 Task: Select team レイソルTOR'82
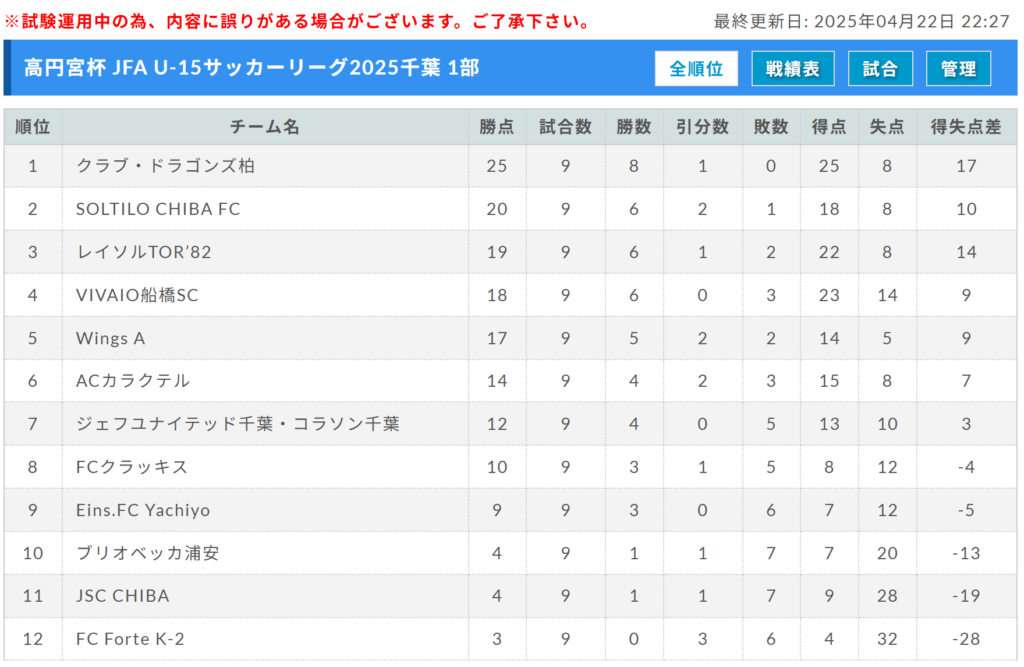click(x=144, y=252)
